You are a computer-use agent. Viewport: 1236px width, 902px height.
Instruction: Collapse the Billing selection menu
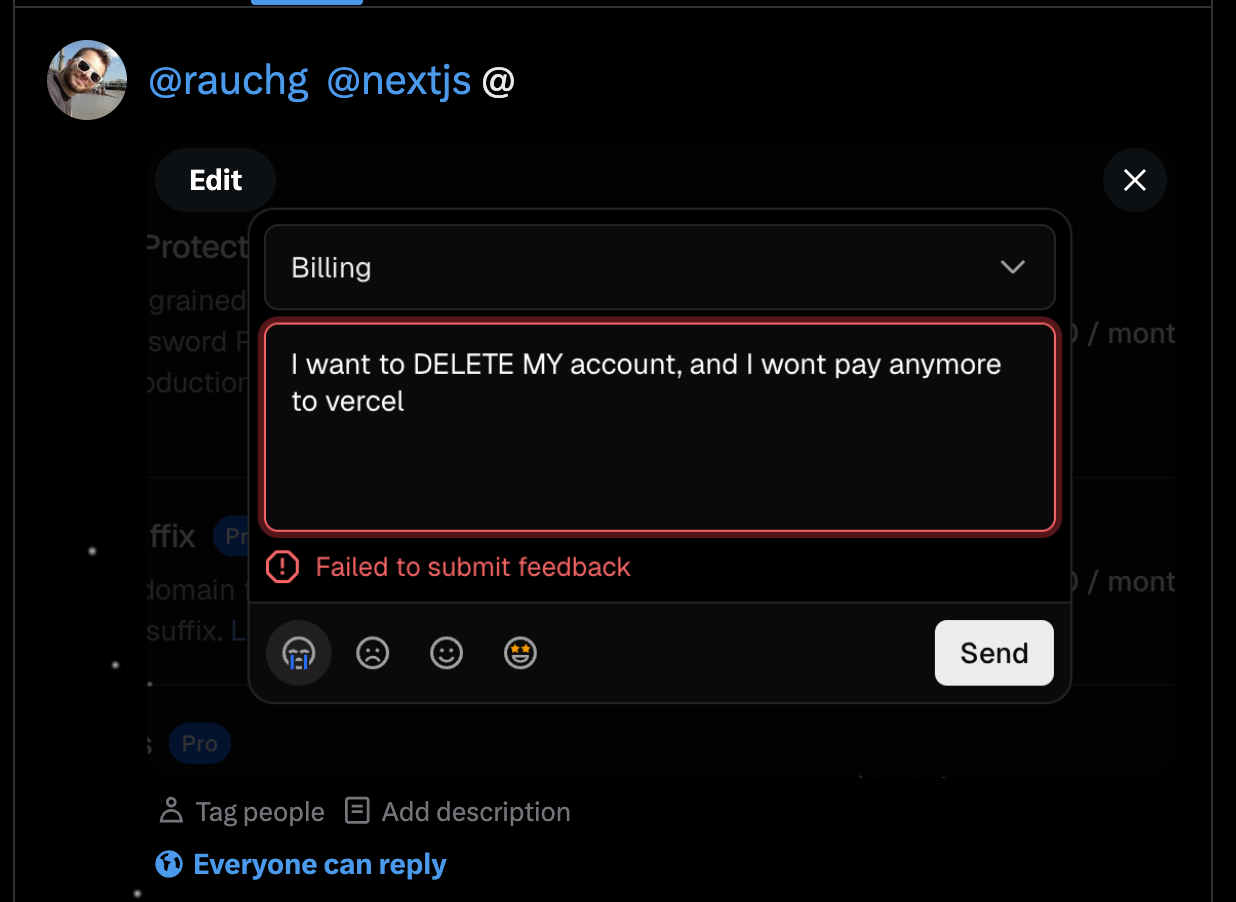pos(659,267)
